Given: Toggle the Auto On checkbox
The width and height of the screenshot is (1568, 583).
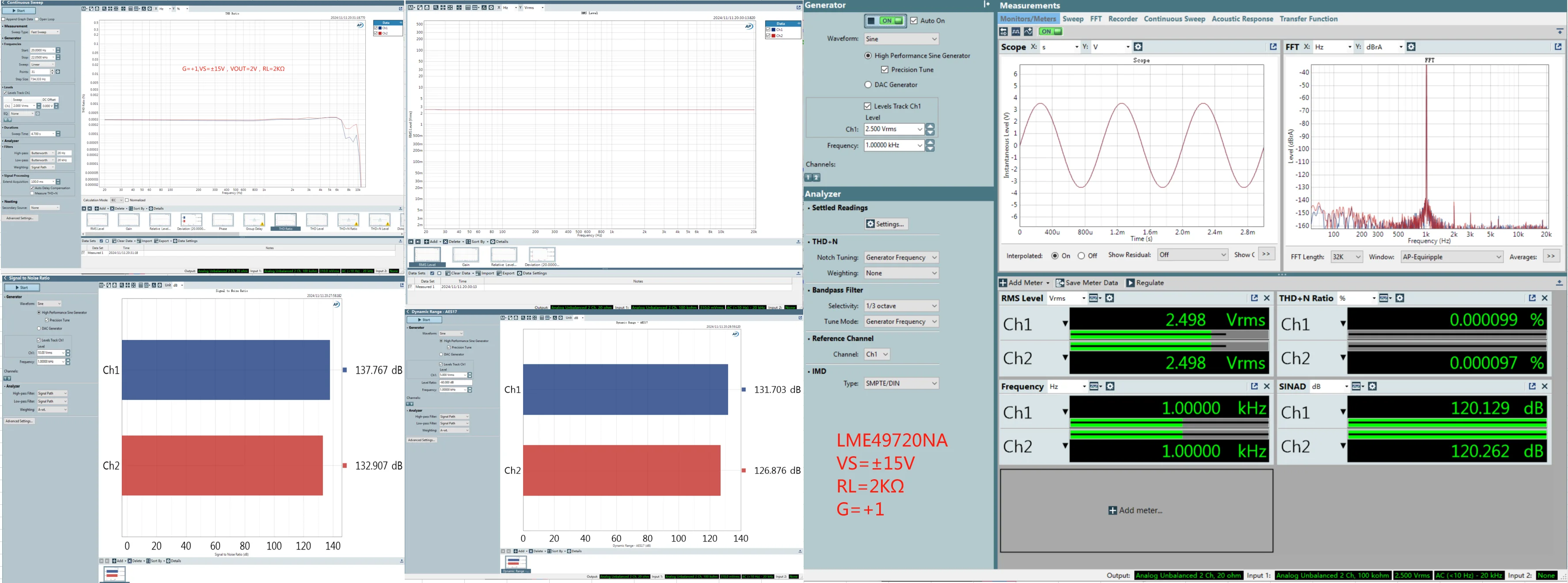Looking at the screenshot, I should point(914,21).
